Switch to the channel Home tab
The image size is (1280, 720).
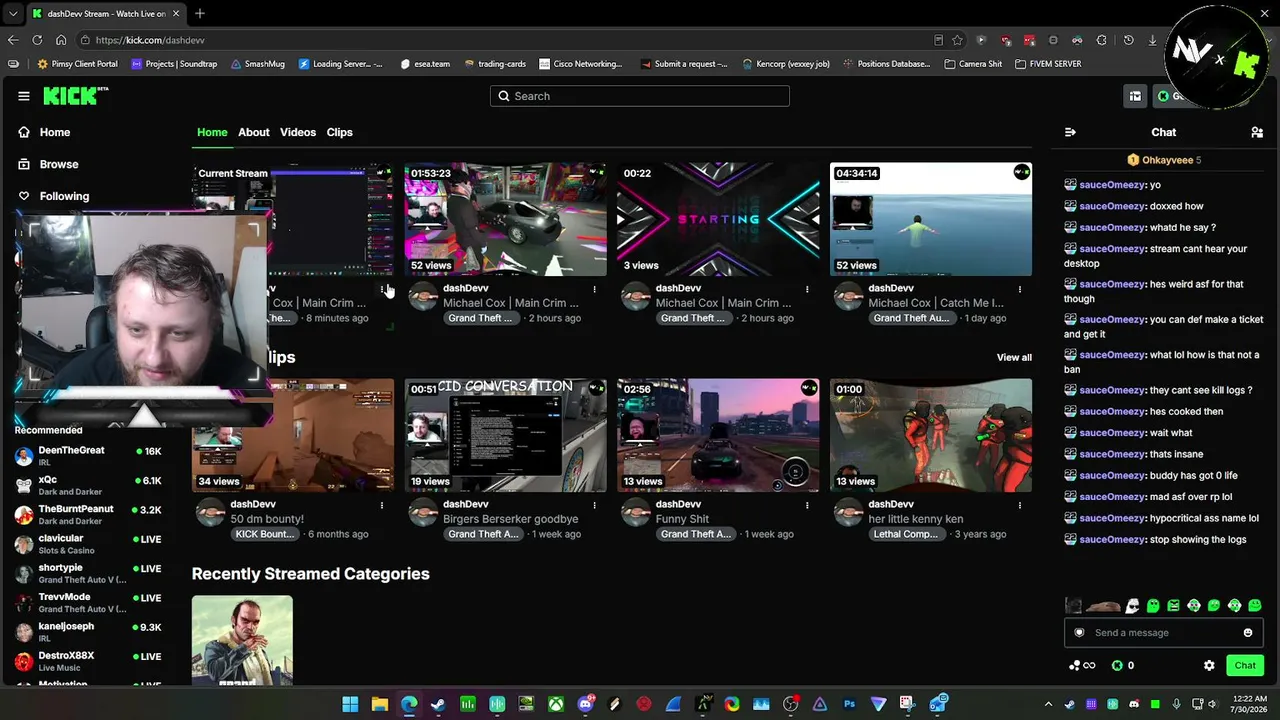click(x=212, y=132)
